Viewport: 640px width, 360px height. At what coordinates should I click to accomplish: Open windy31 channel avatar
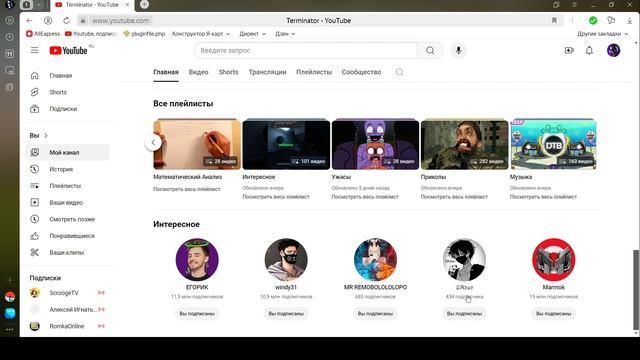(x=286, y=260)
